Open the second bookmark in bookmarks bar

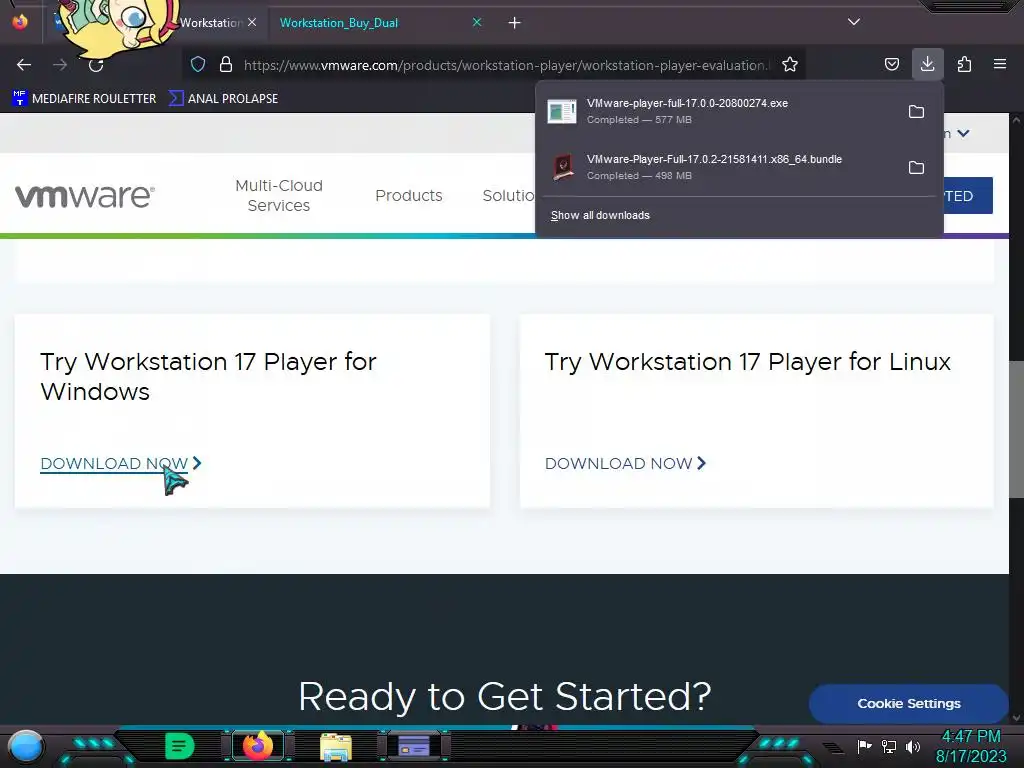point(223,99)
